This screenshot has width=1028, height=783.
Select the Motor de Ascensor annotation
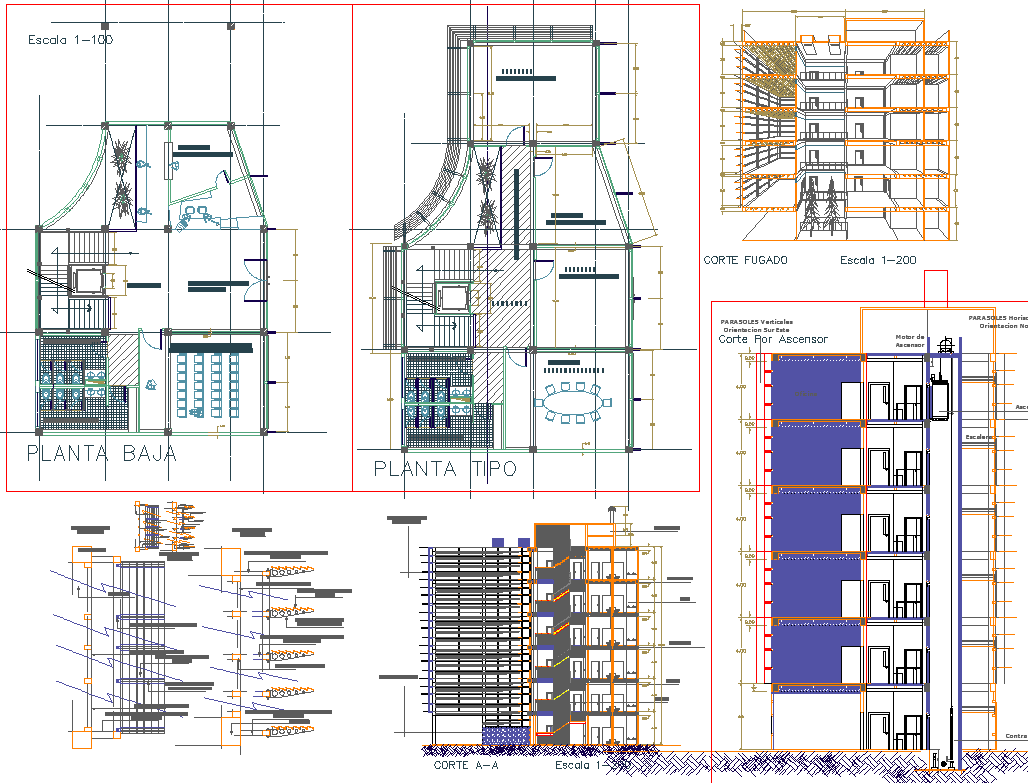tap(910, 341)
